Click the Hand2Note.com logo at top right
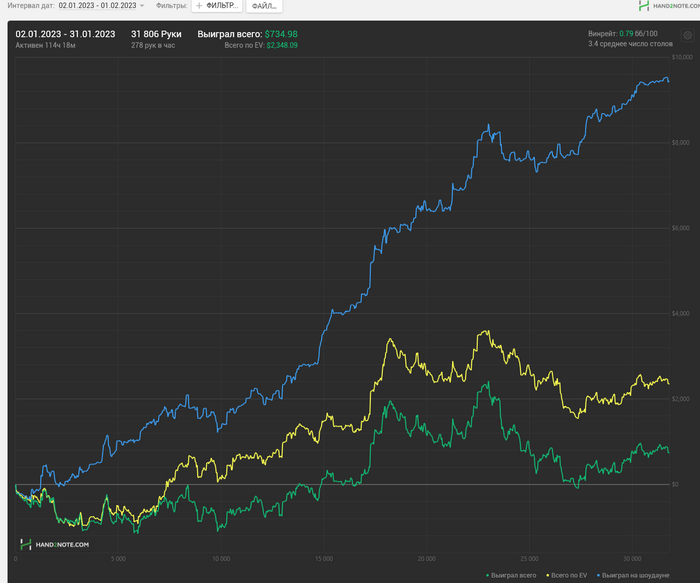 (x=669, y=6)
